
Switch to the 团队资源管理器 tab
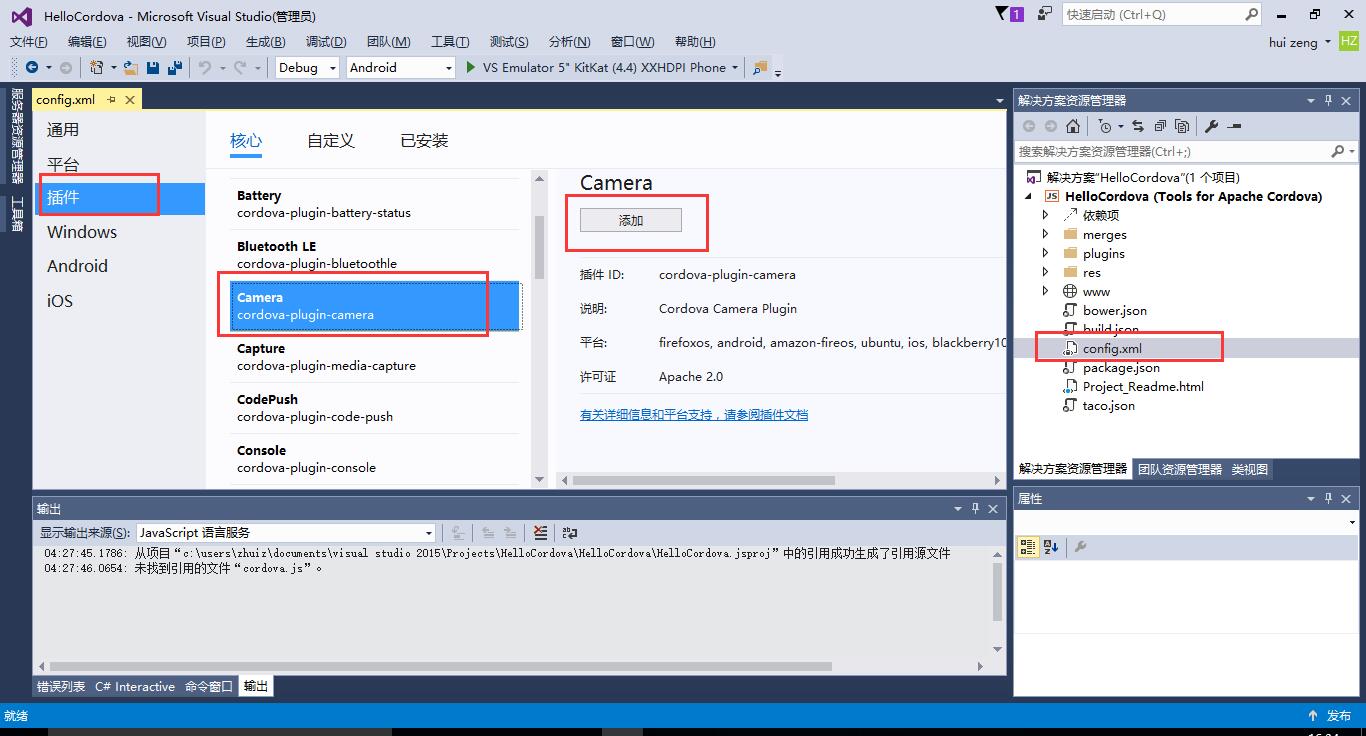tap(1180, 469)
